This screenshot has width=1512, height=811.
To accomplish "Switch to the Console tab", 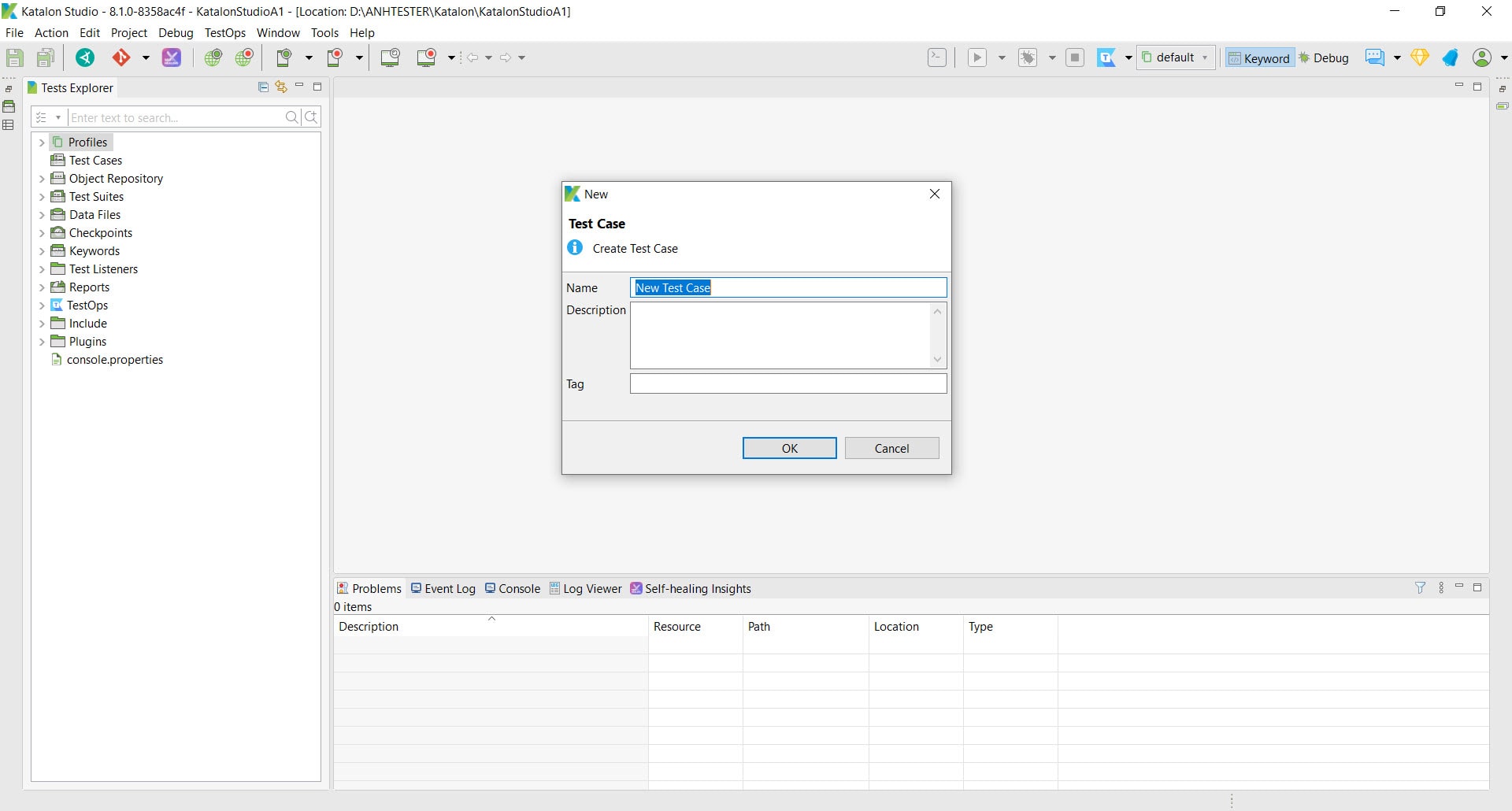I will click(x=513, y=588).
